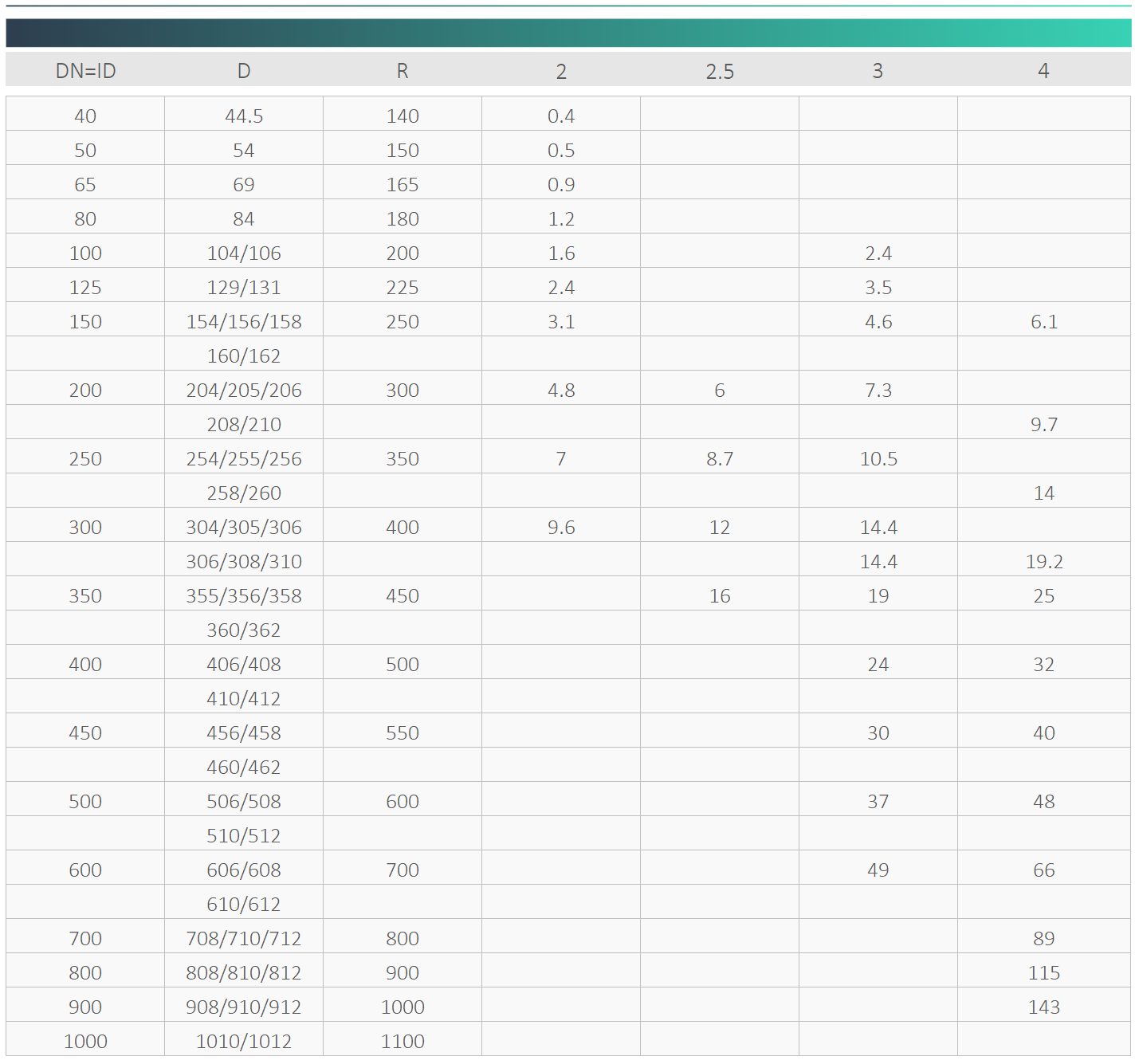Viewport: 1135px width, 1064px height.
Task: Select the D value 154/156/158
Action: pyautogui.click(x=244, y=322)
